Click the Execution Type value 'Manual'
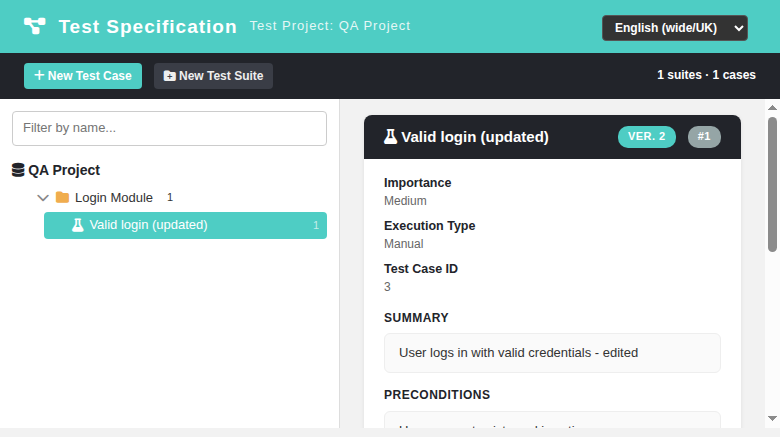The height and width of the screenshot is (437, 780). 403,244
